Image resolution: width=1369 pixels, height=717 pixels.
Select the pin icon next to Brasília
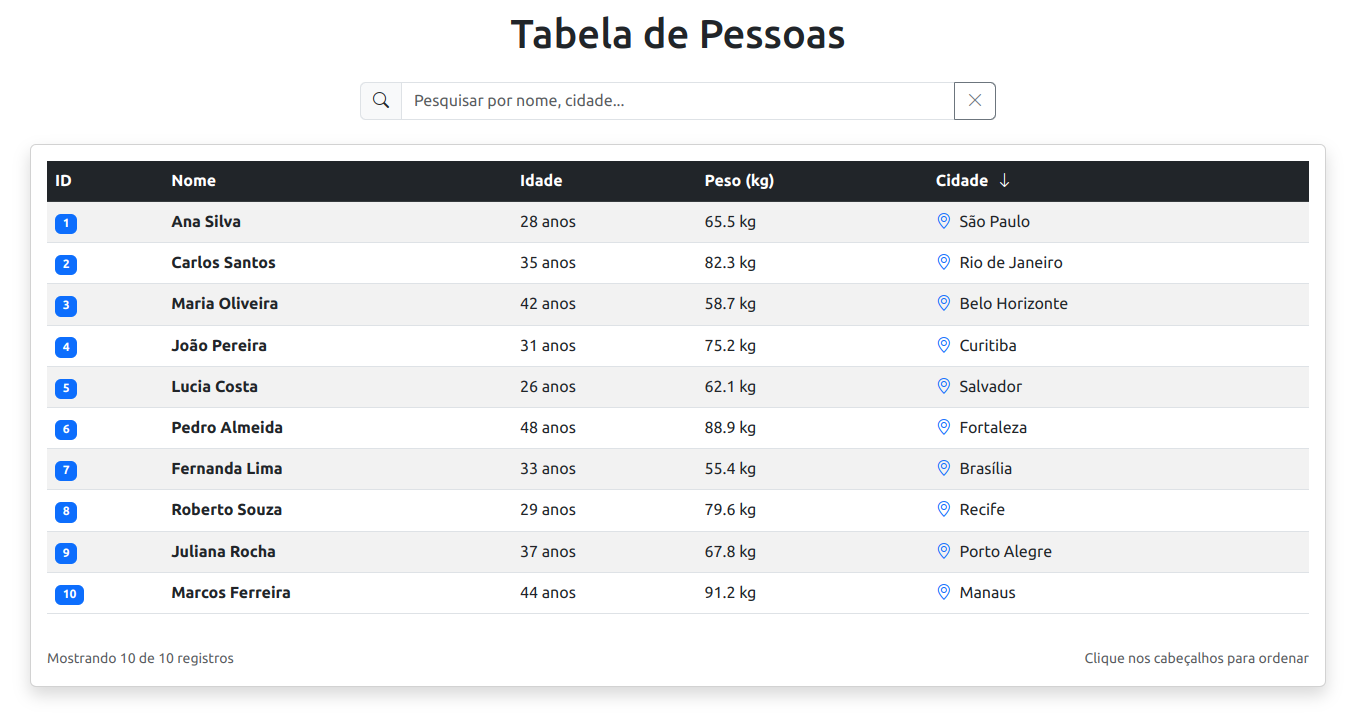(943, 468)
